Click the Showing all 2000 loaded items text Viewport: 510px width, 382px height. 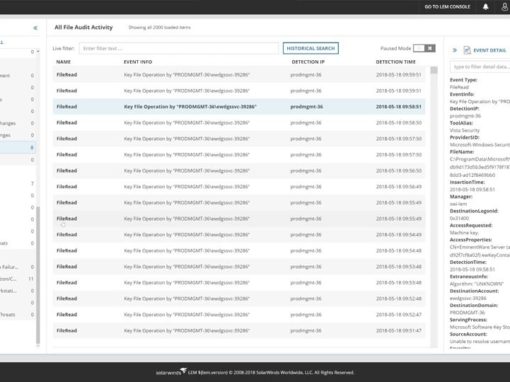coord(159,27)
